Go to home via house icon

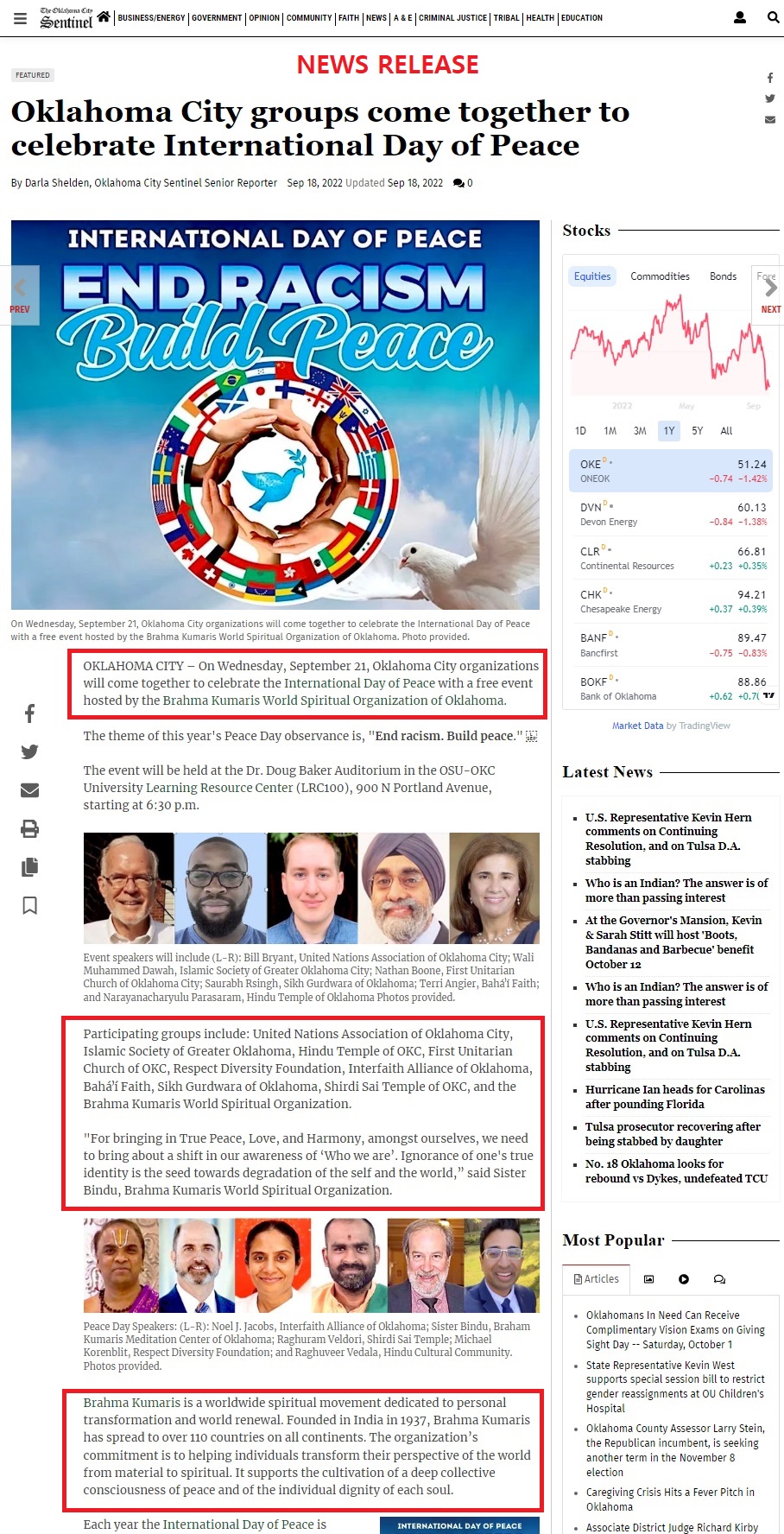(104, 16)
